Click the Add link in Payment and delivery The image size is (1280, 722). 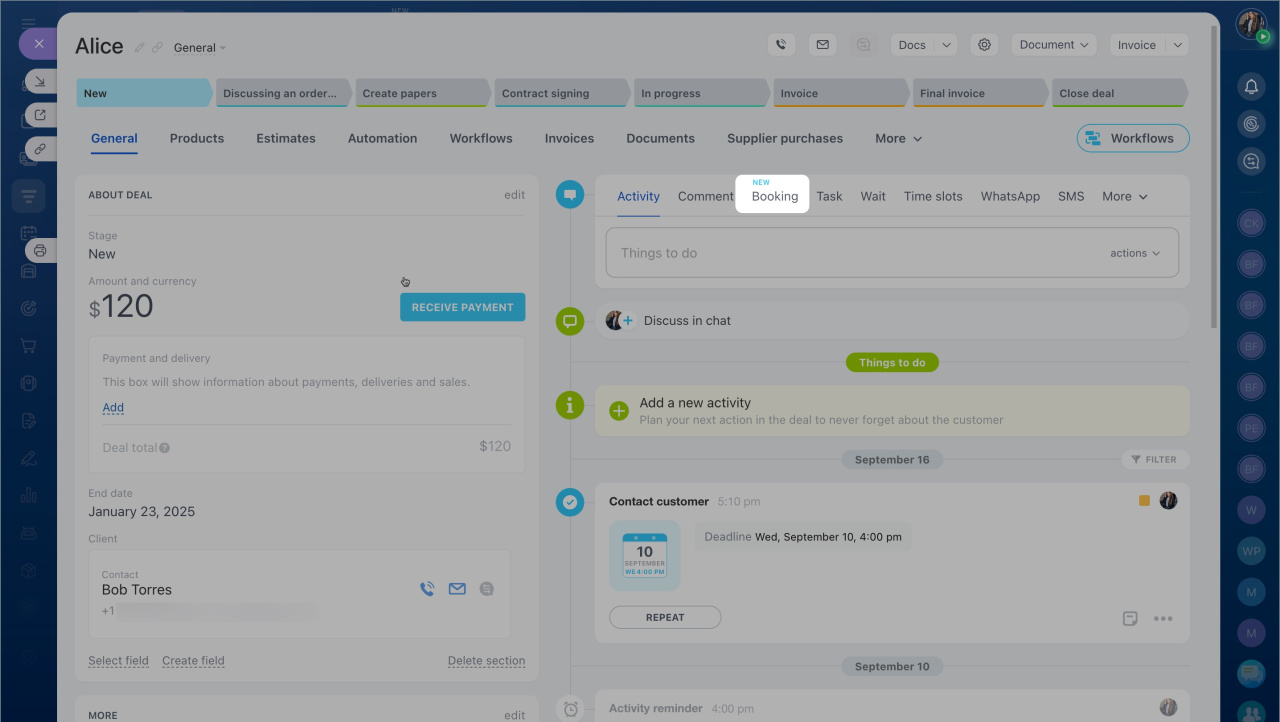[113, 408]
